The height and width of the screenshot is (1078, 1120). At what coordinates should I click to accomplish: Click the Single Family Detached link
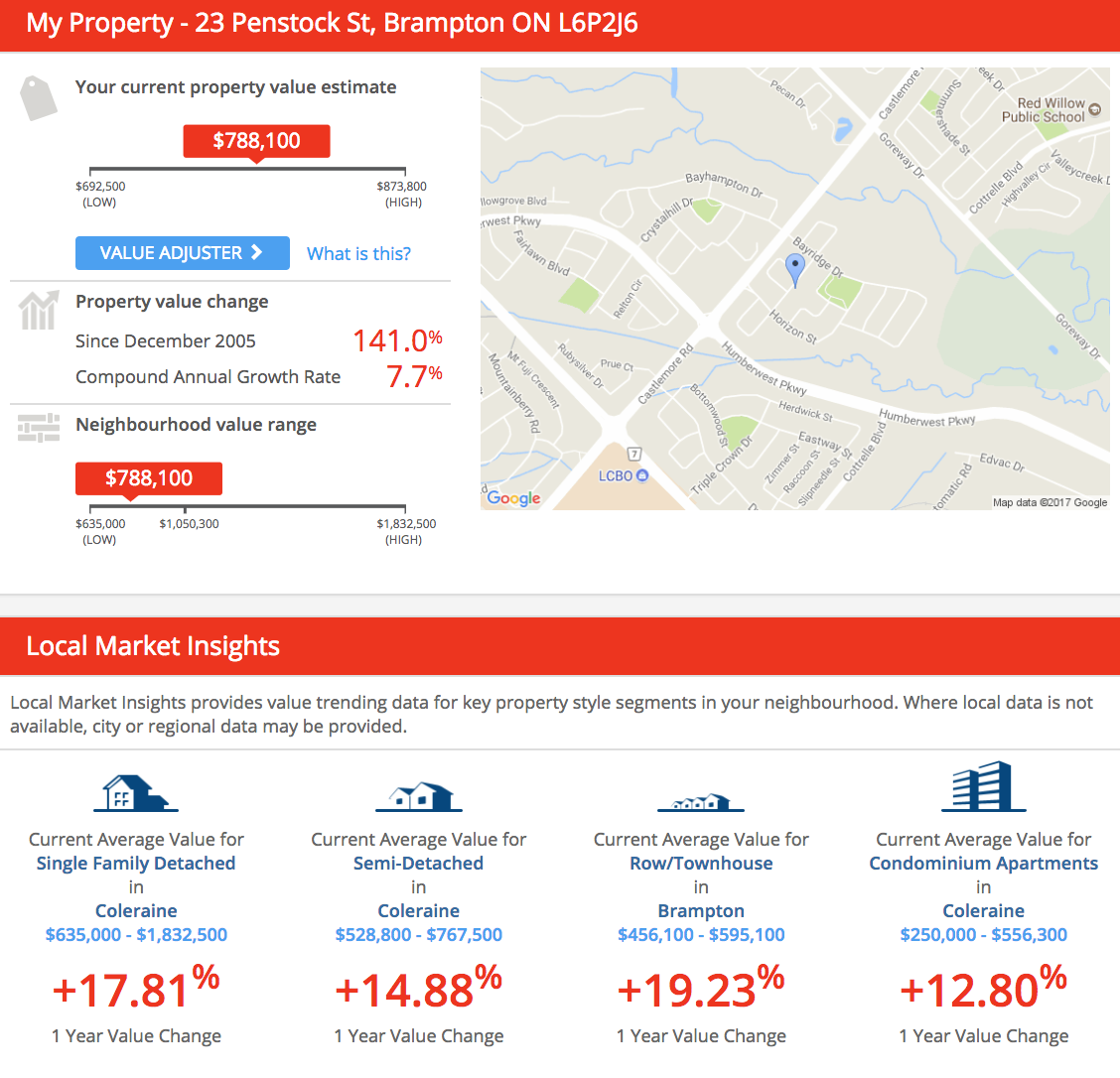(x=136, y=864)
